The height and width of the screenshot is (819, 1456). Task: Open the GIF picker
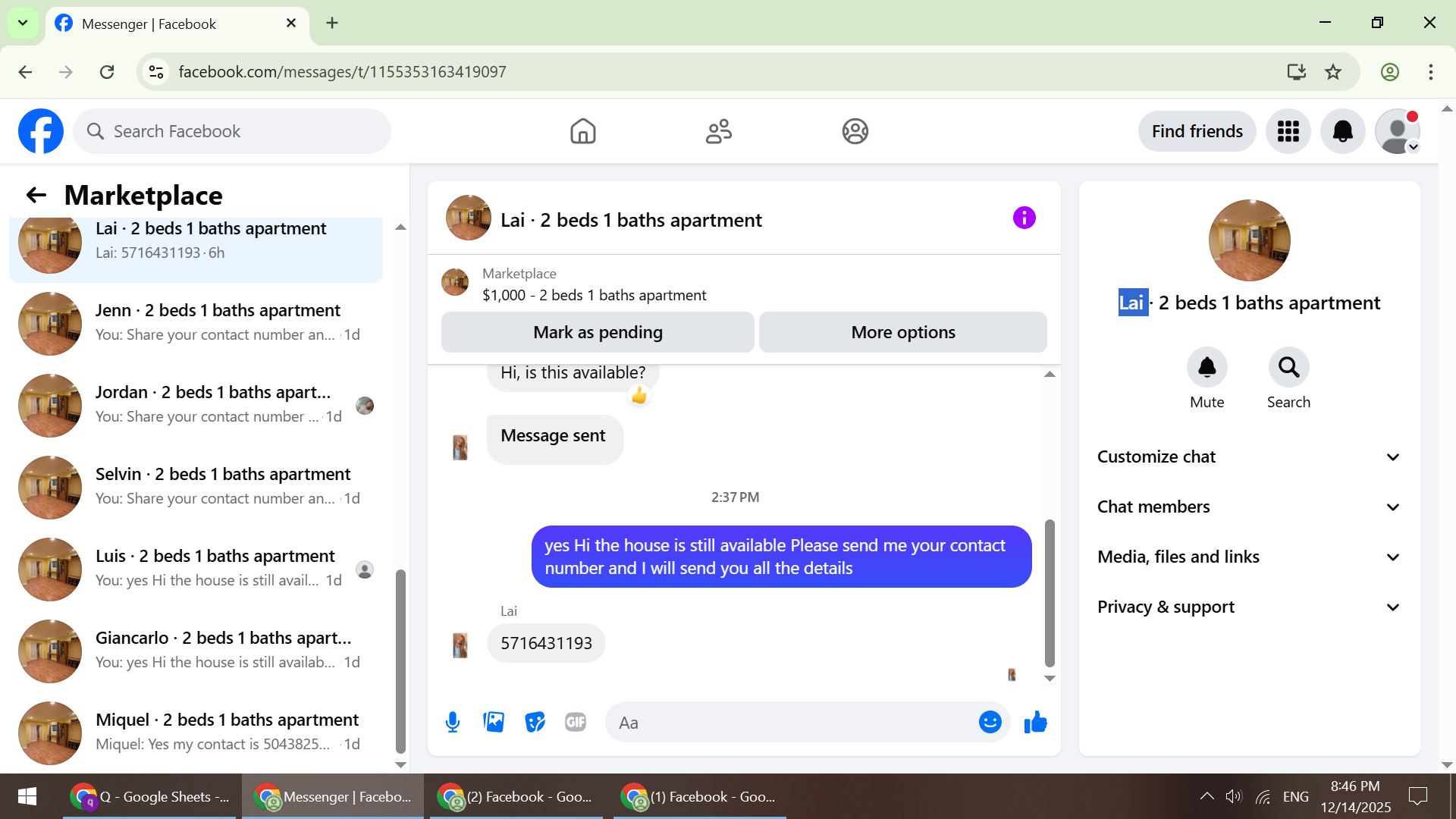[576, 722]
